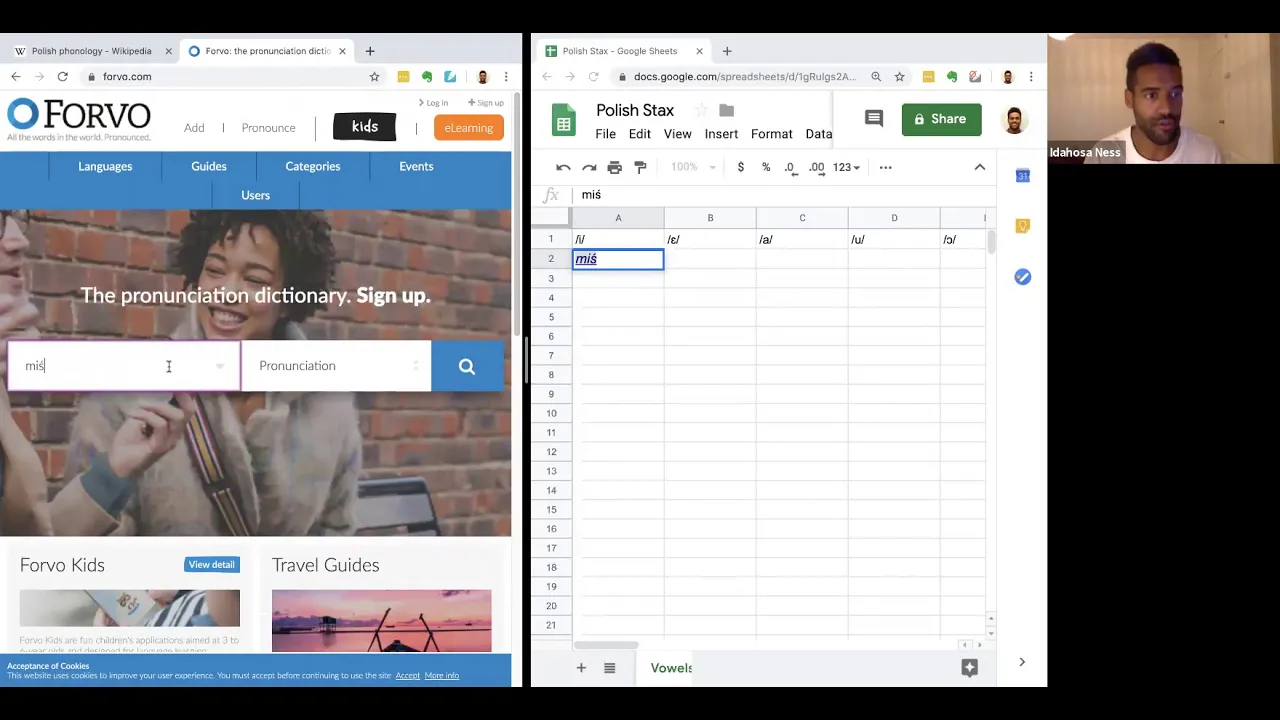Open the Pronunciation type dropdown
The height and width of the screenshot is (720, 1280).
(336, 366)
